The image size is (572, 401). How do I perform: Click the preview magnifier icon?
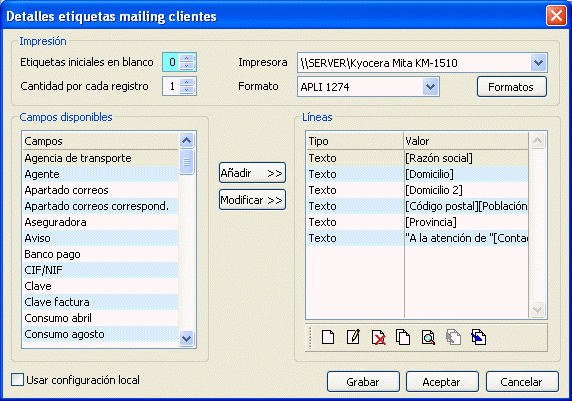coord(428,337)
